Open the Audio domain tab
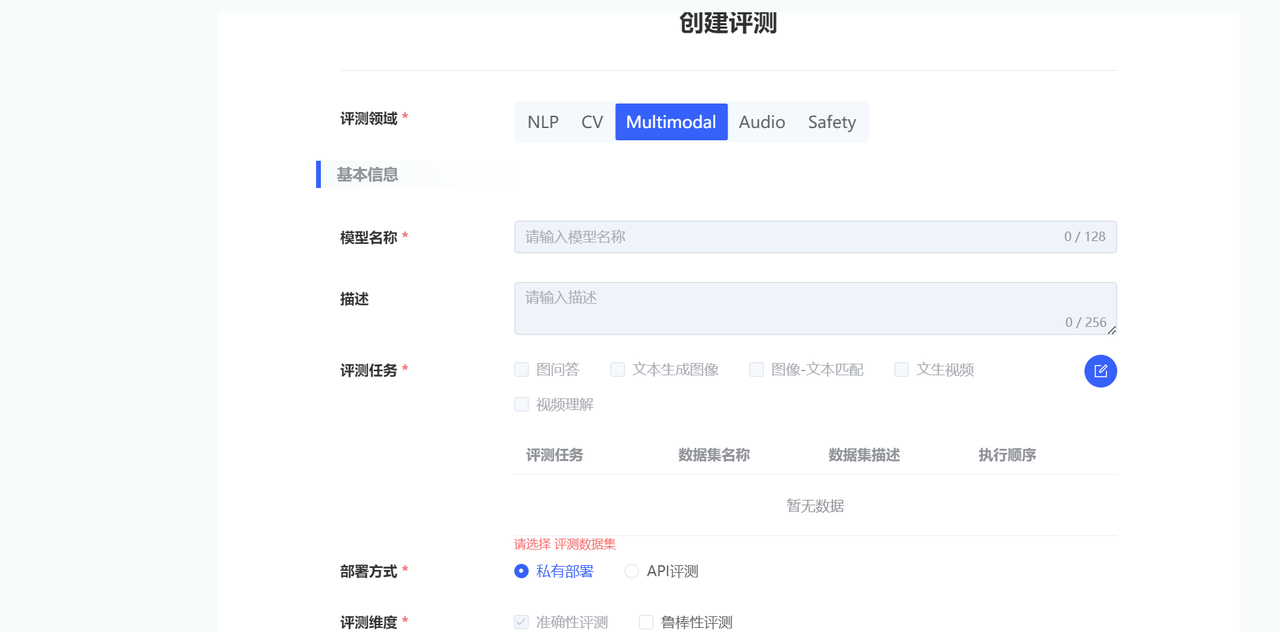 pos(762,122)
